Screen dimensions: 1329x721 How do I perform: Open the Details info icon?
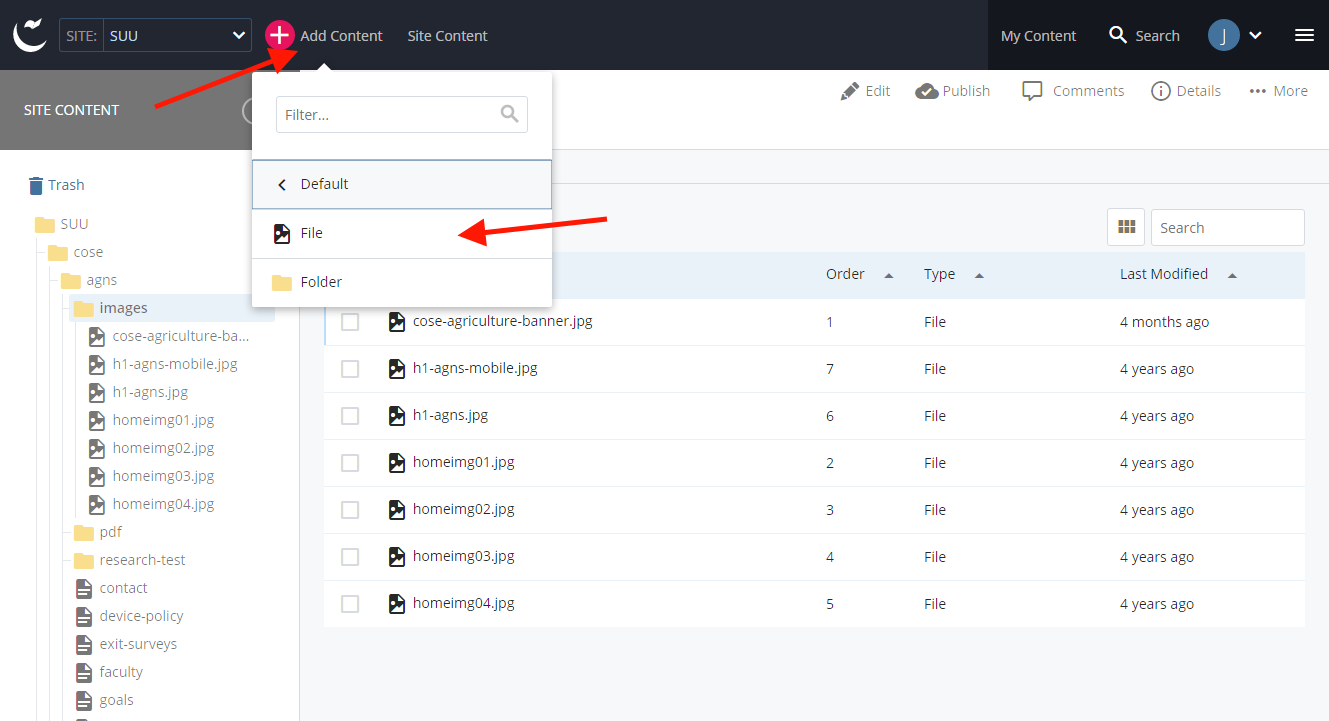point(1161,91)
